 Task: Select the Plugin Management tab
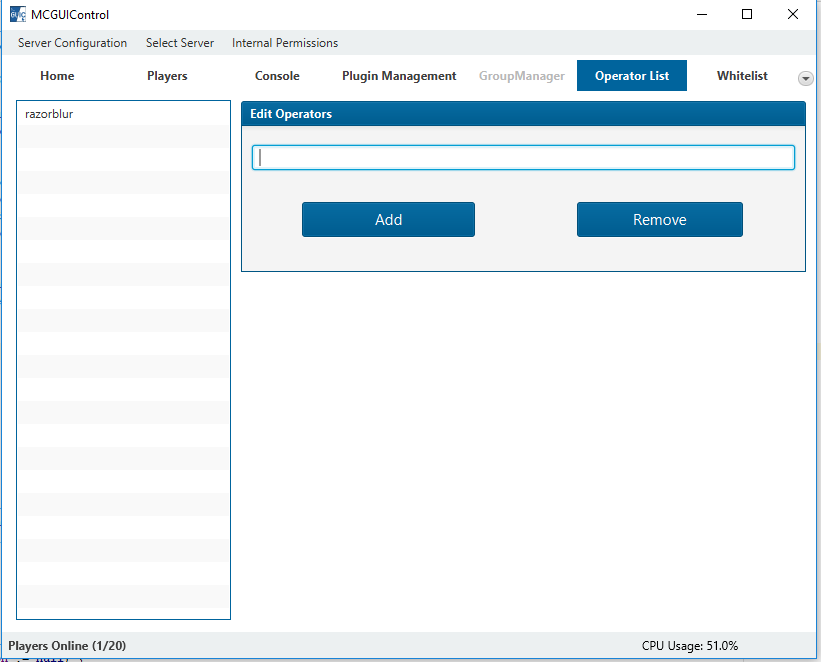tap(399, 76)
